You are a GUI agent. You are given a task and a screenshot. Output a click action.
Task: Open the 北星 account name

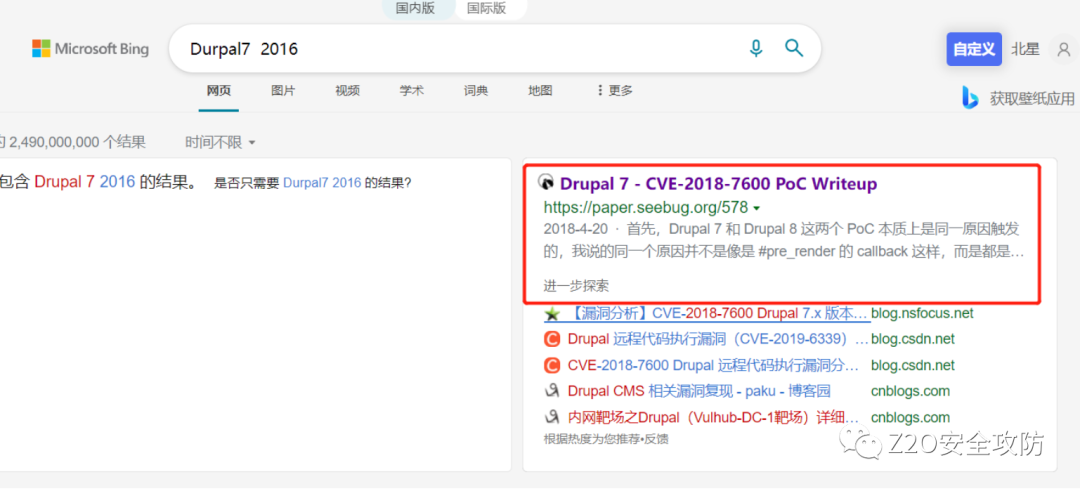pos(1026,49)
